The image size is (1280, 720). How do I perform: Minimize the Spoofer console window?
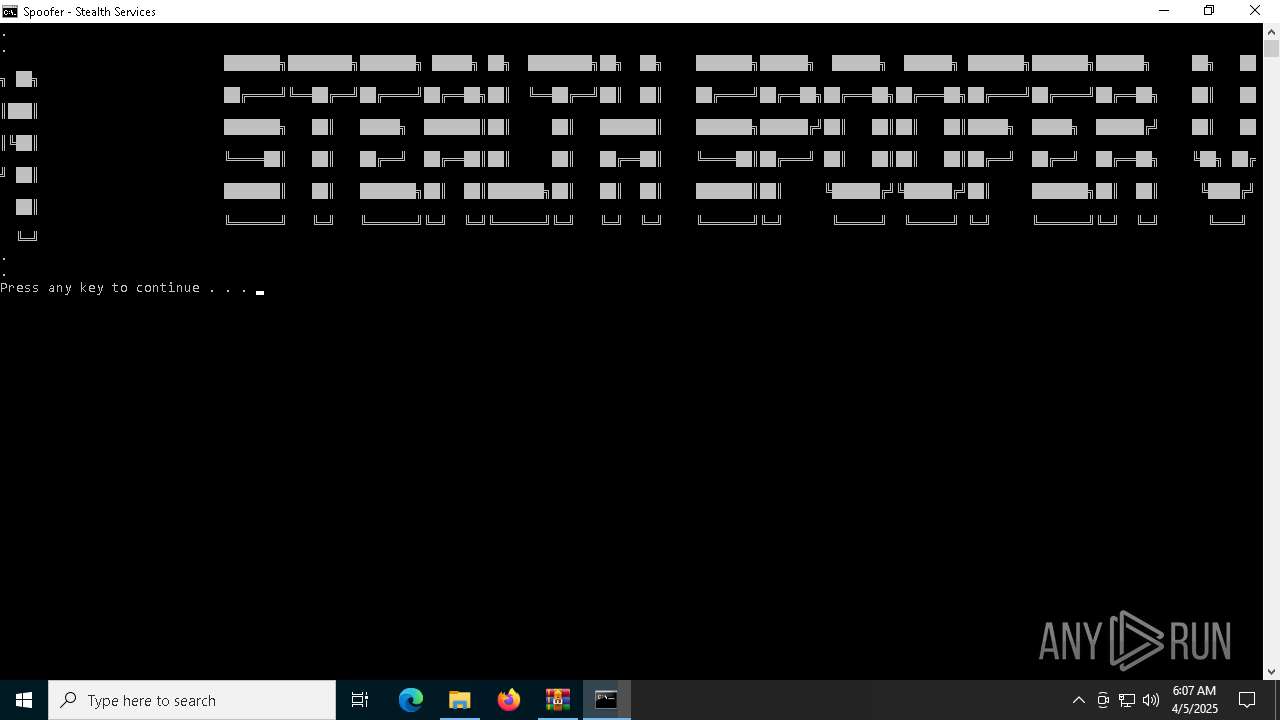1164,11
